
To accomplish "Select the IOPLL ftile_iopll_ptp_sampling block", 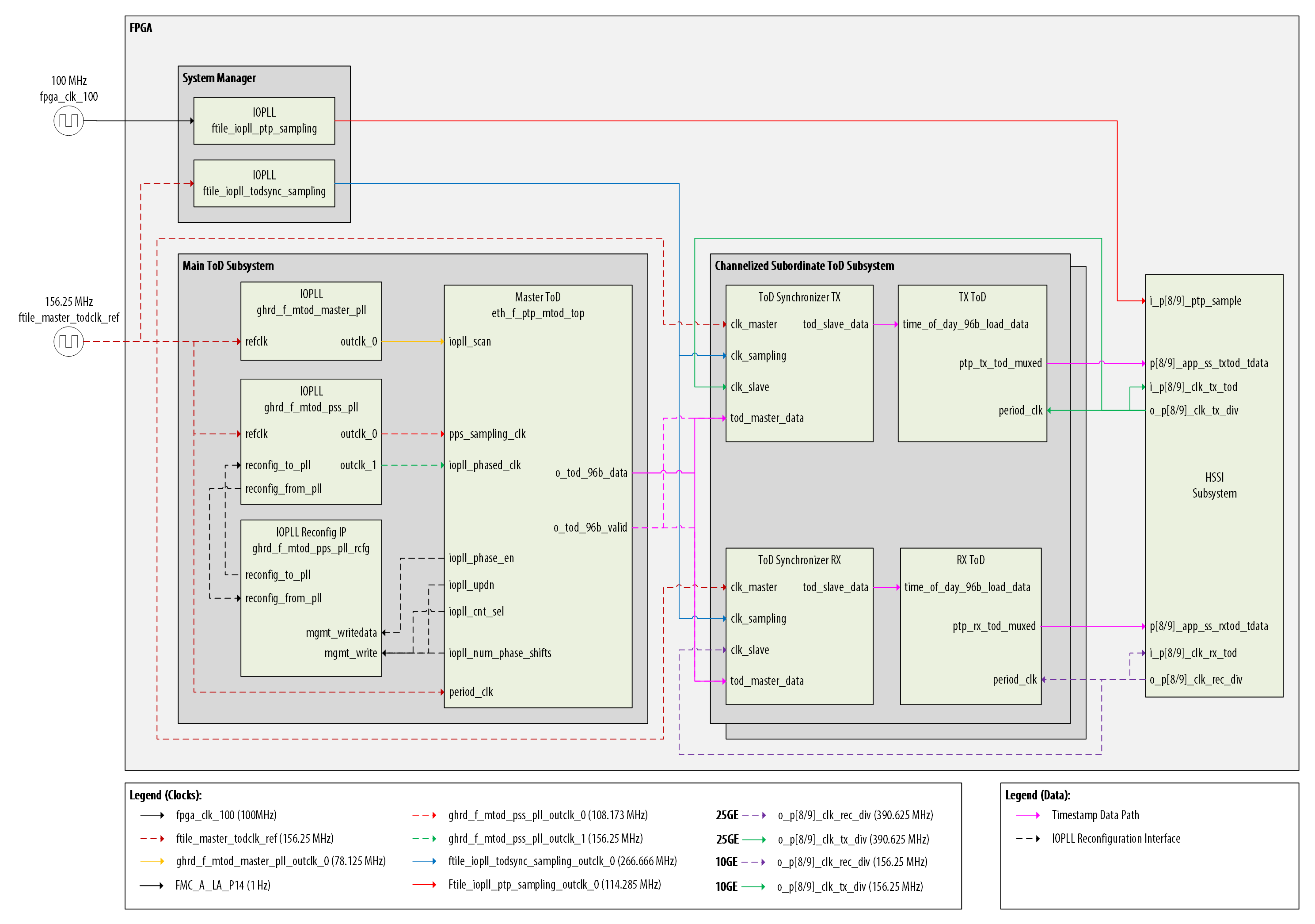I will coord(264,121).
